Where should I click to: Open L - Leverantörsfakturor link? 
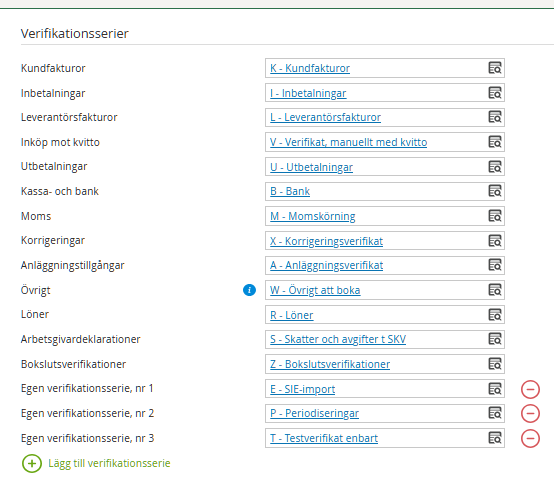click(x=325, y=117)
